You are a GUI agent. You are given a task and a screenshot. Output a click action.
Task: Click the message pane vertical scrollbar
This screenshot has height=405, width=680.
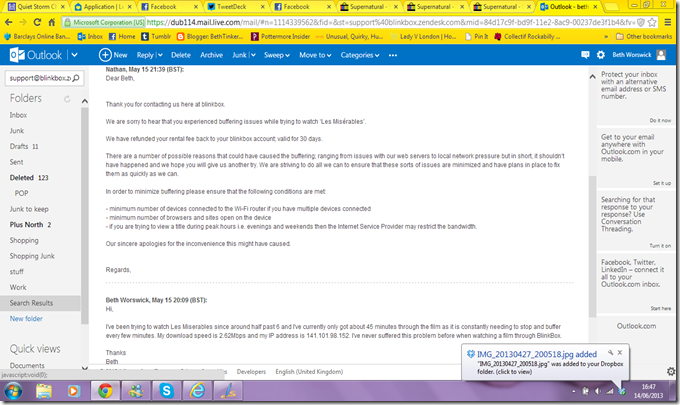click(x=592, y=246)
